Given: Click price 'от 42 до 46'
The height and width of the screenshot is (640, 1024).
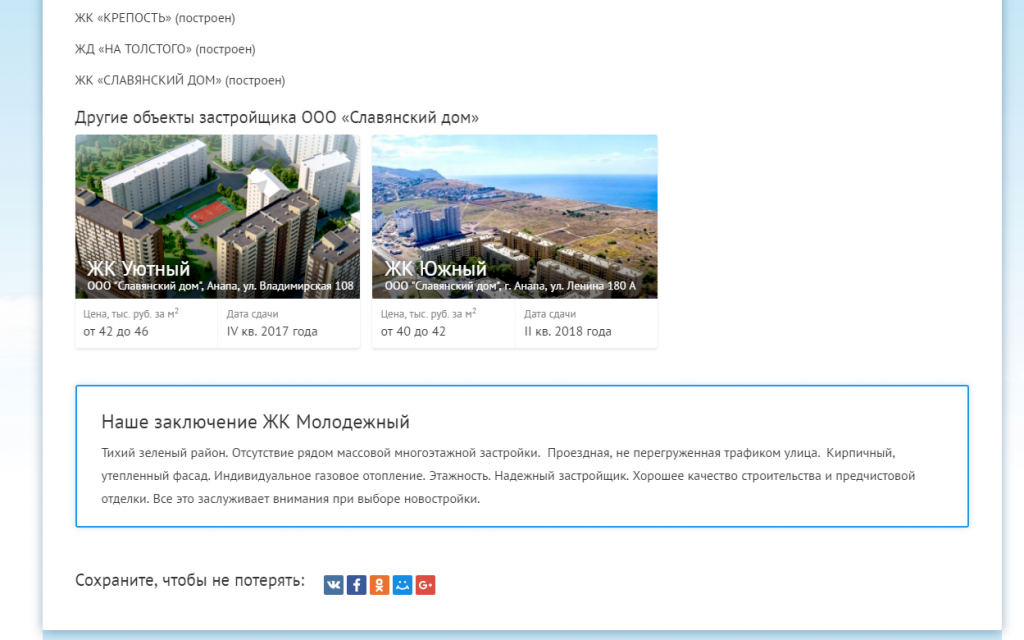Looking at the screenshot, I should click(x=116, y=331).
